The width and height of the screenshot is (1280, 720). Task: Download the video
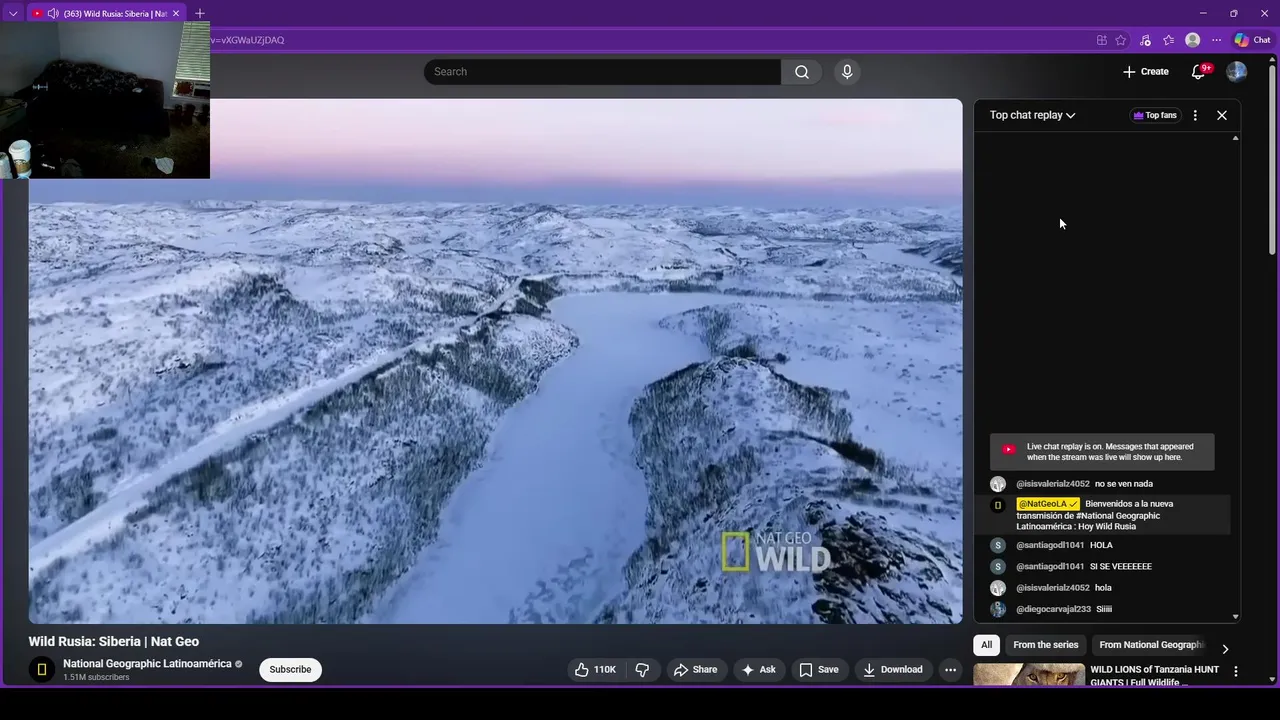pos(893,670)
